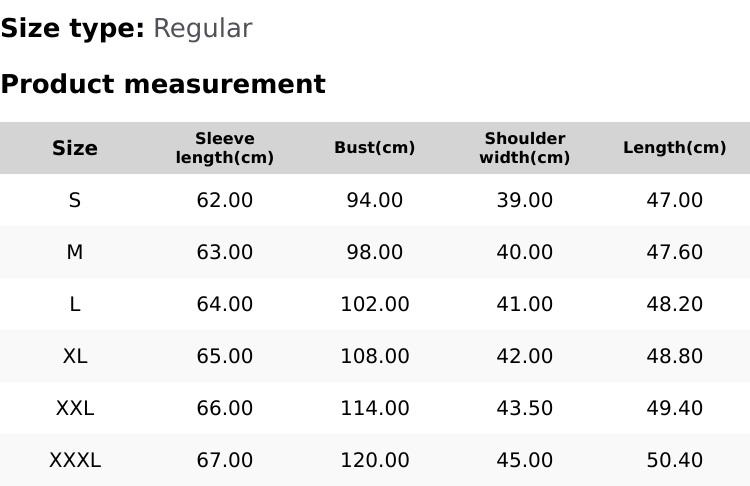Click the Length(cm) column header
Screen dimensions: 750x486
(675, 148)
